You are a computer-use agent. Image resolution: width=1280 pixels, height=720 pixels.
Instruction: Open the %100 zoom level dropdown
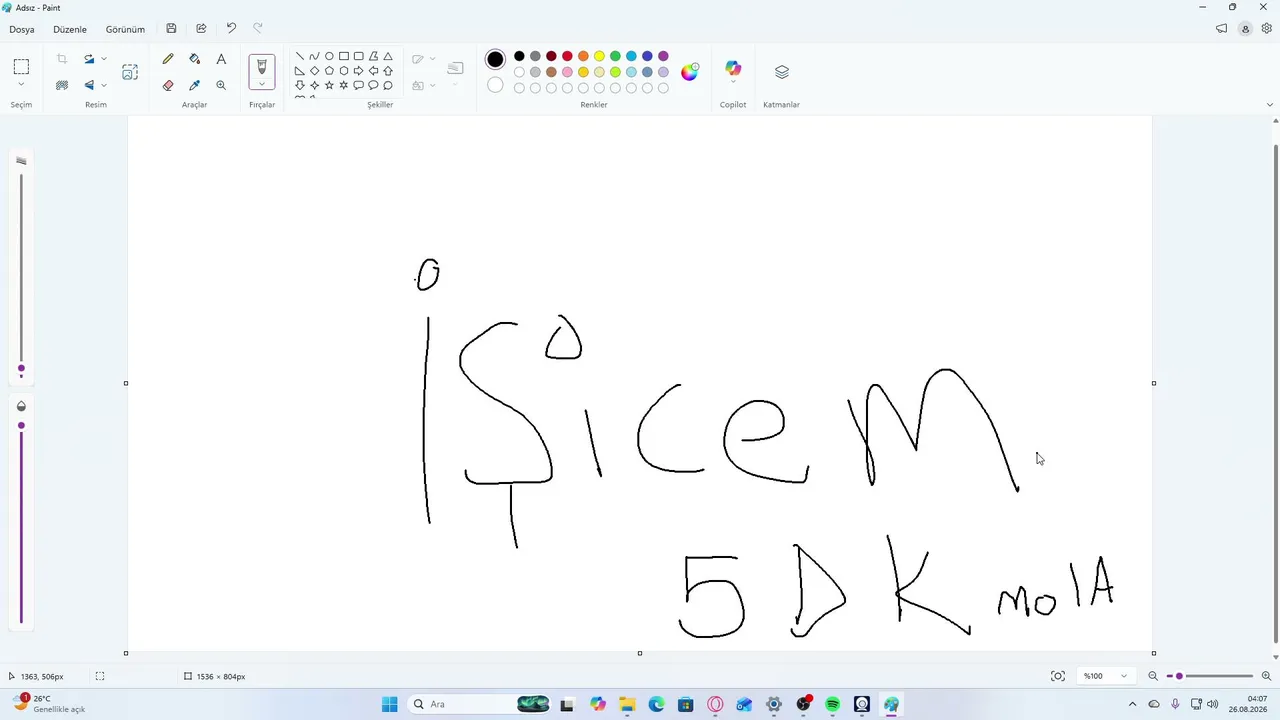point(1104,676)
